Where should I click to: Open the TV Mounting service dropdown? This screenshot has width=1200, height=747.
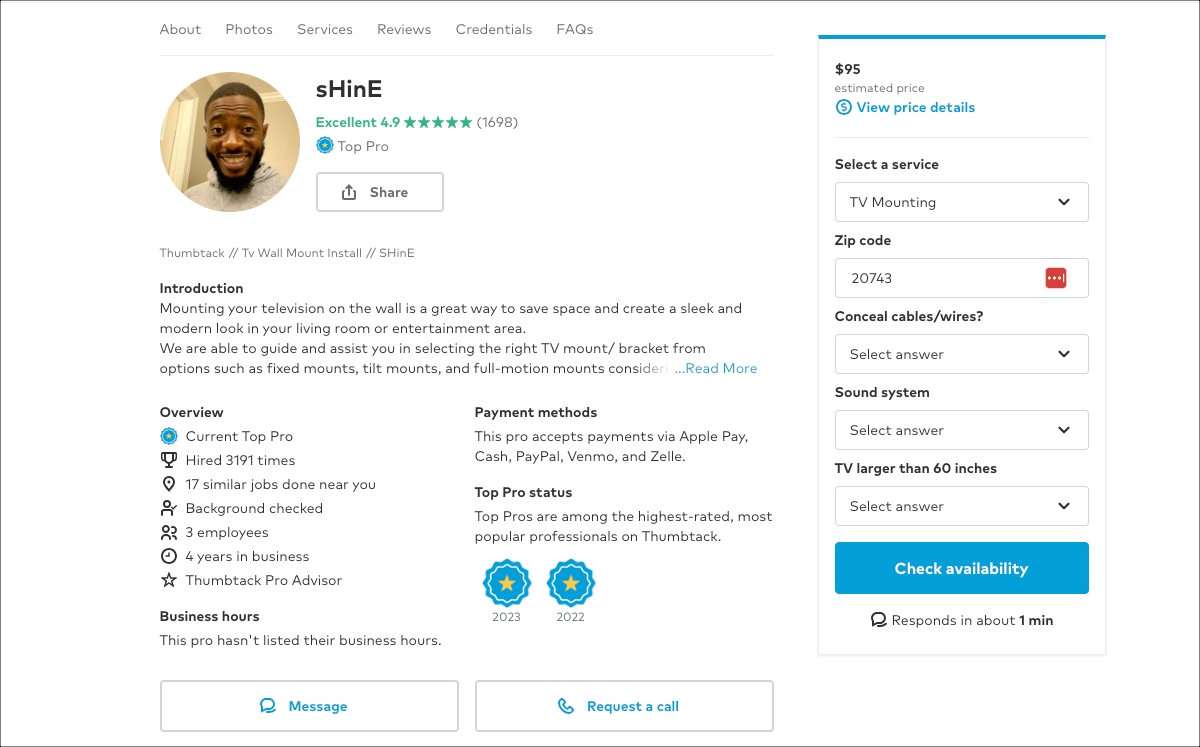[x=961, y=202]
